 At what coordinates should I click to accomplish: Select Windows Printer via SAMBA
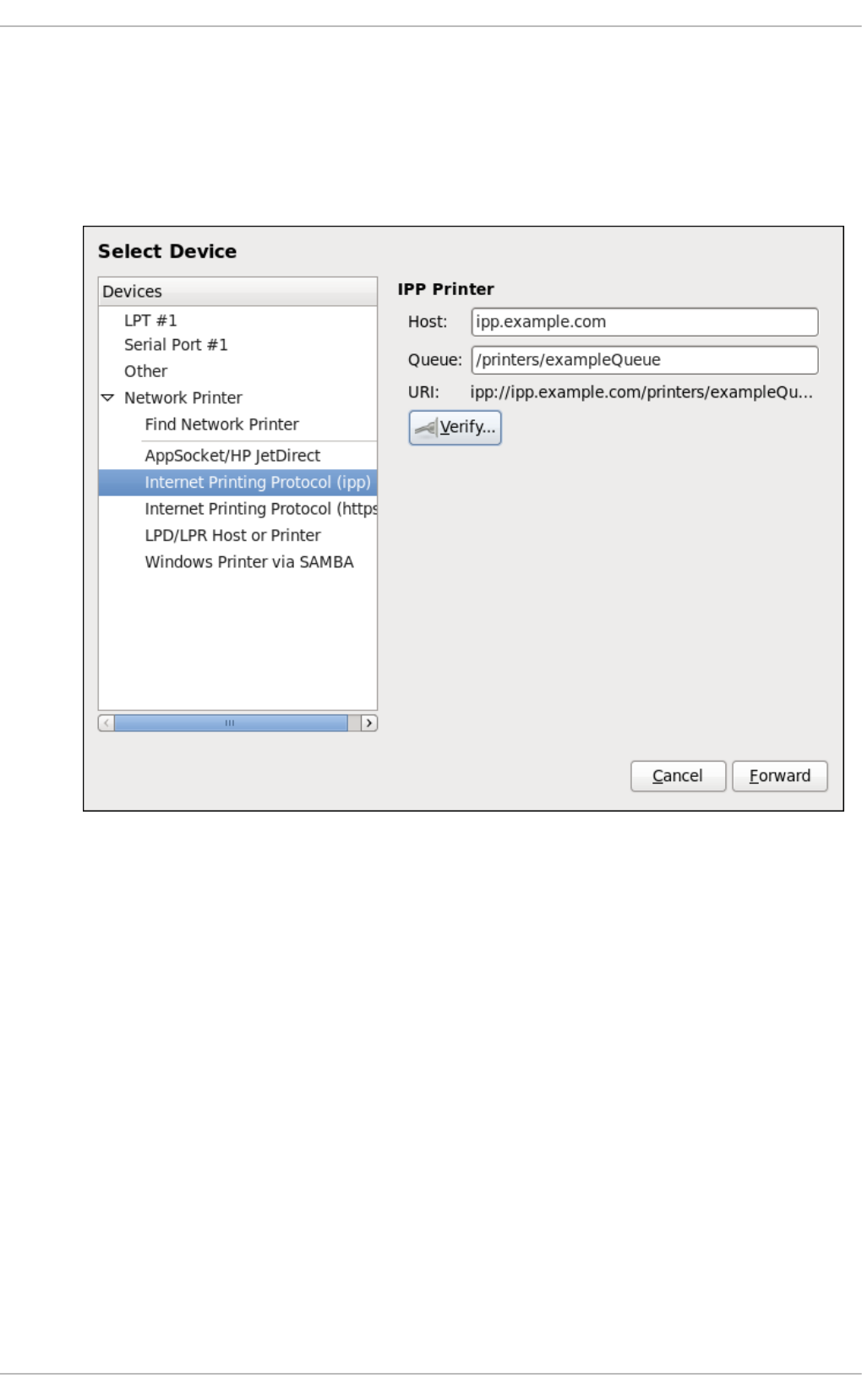[249, 562]
